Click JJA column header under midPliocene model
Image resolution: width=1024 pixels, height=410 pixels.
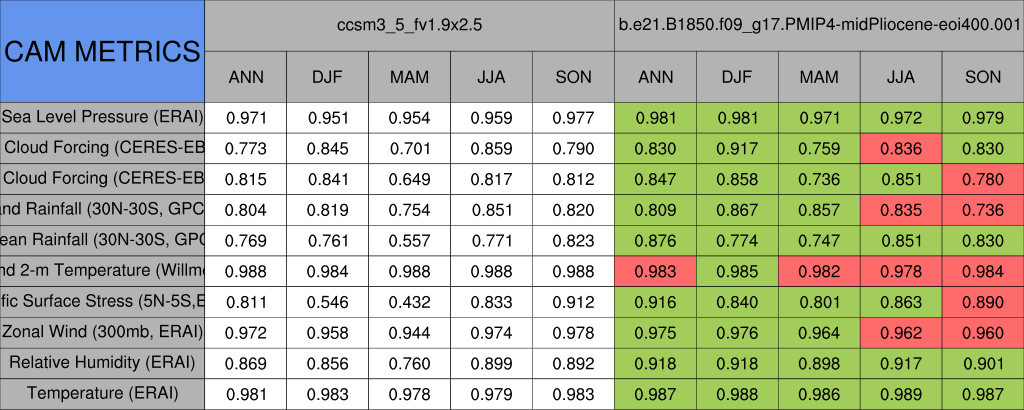(x=901, y=77)
